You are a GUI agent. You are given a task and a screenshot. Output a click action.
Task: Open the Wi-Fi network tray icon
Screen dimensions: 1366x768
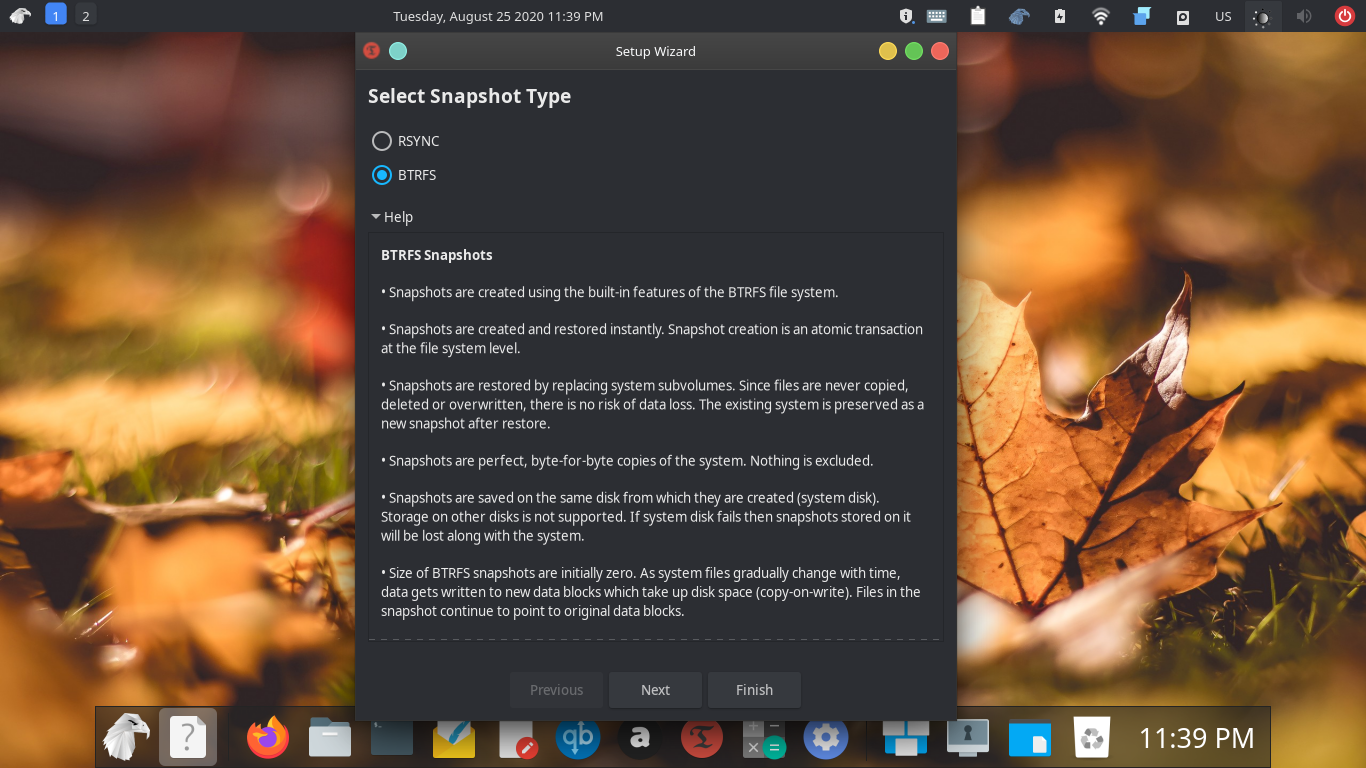(x=1101, y=16)
